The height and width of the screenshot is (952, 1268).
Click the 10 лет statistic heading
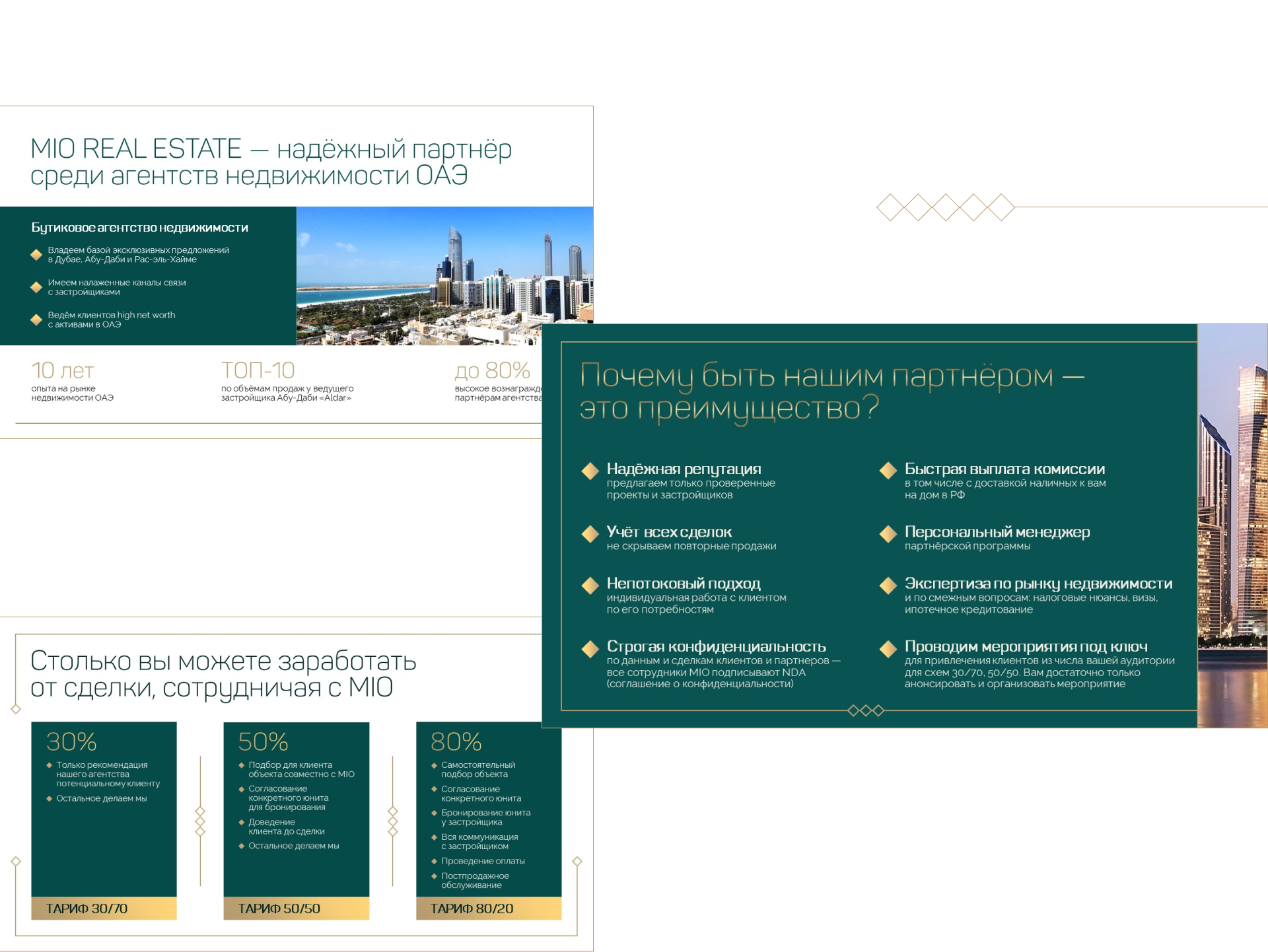[63, 370]
